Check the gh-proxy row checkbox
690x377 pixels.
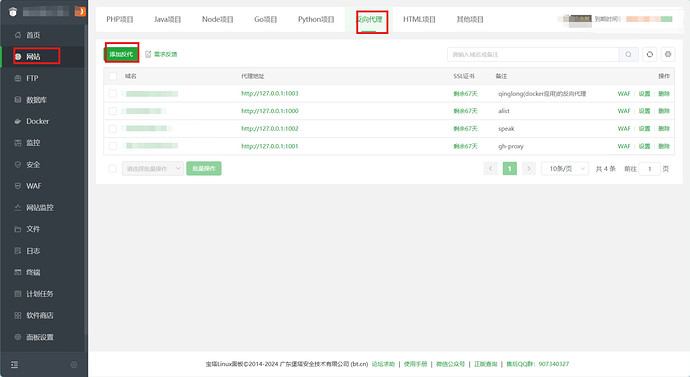click(x=113, y=146)
